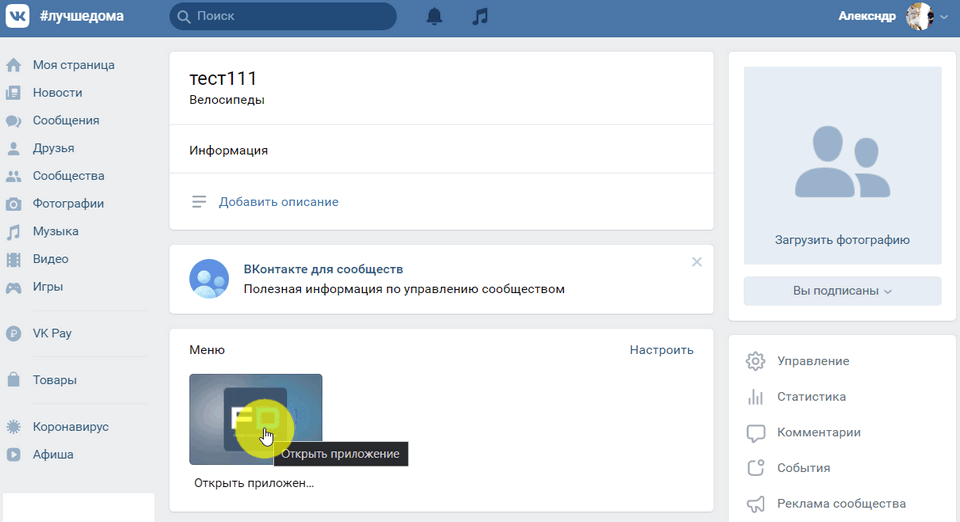Open Моя страница from sidebar
The image size is (960, 522).
(x=73, y=65)
